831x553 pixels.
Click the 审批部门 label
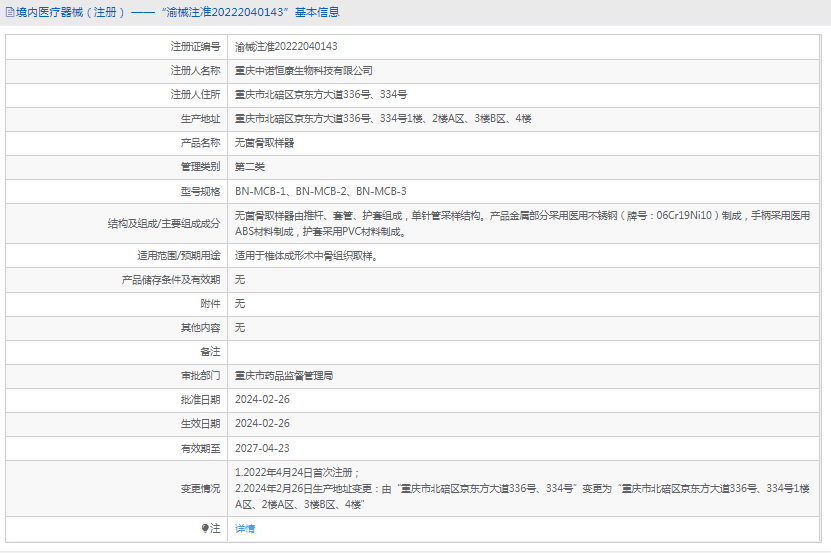tap(200, 376)
